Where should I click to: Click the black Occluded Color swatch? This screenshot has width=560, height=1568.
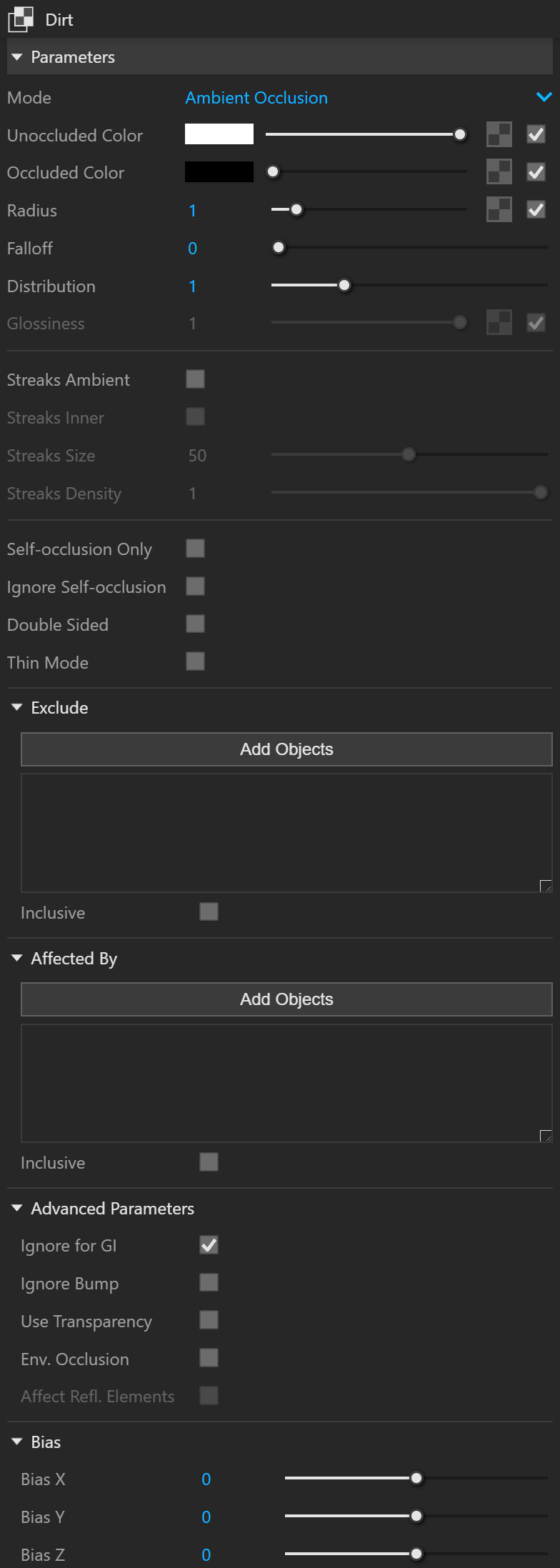pyautogui.click(x=219, y=172)
